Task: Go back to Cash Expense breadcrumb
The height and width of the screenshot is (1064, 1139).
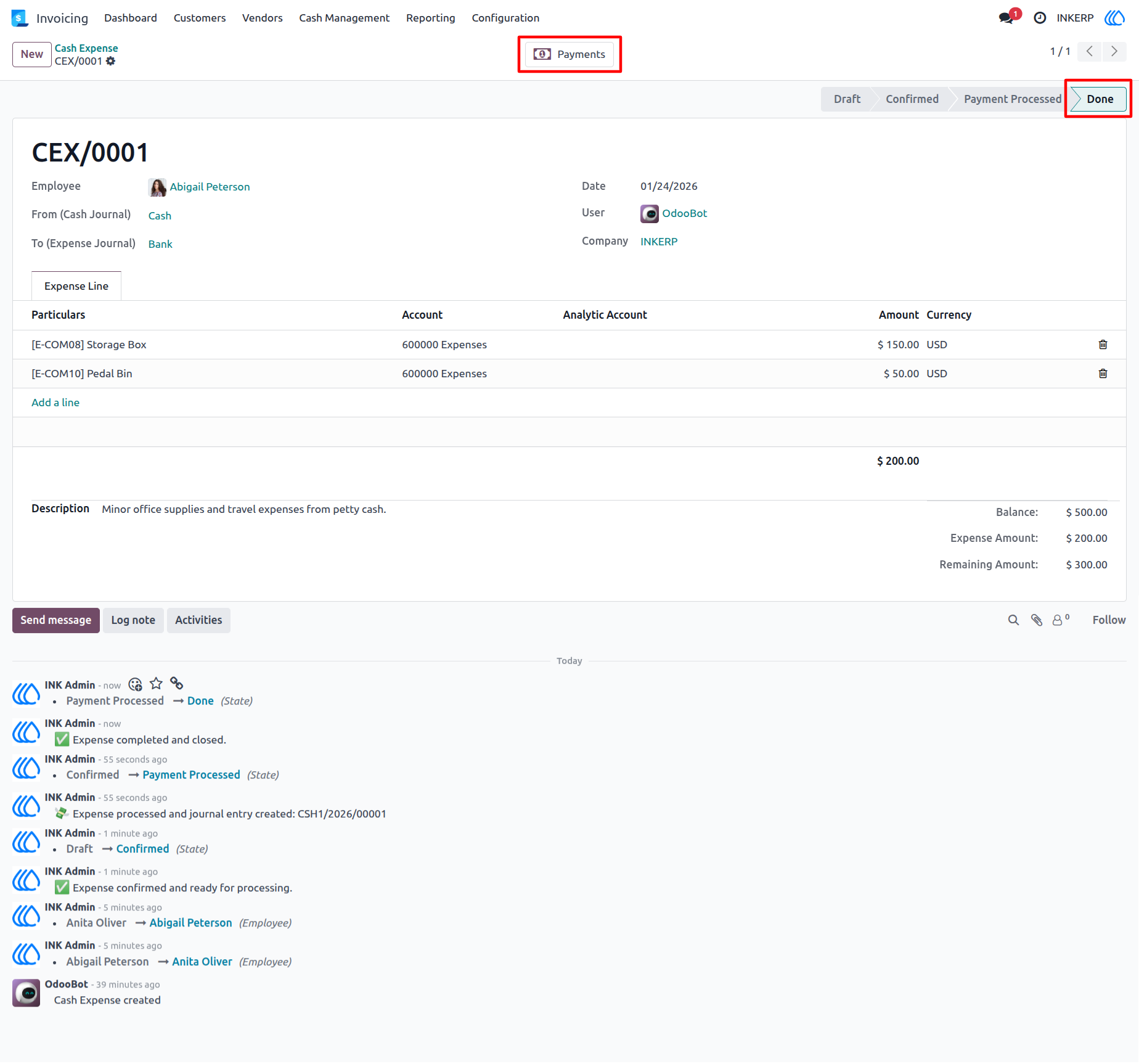Action: pos(86,48)
